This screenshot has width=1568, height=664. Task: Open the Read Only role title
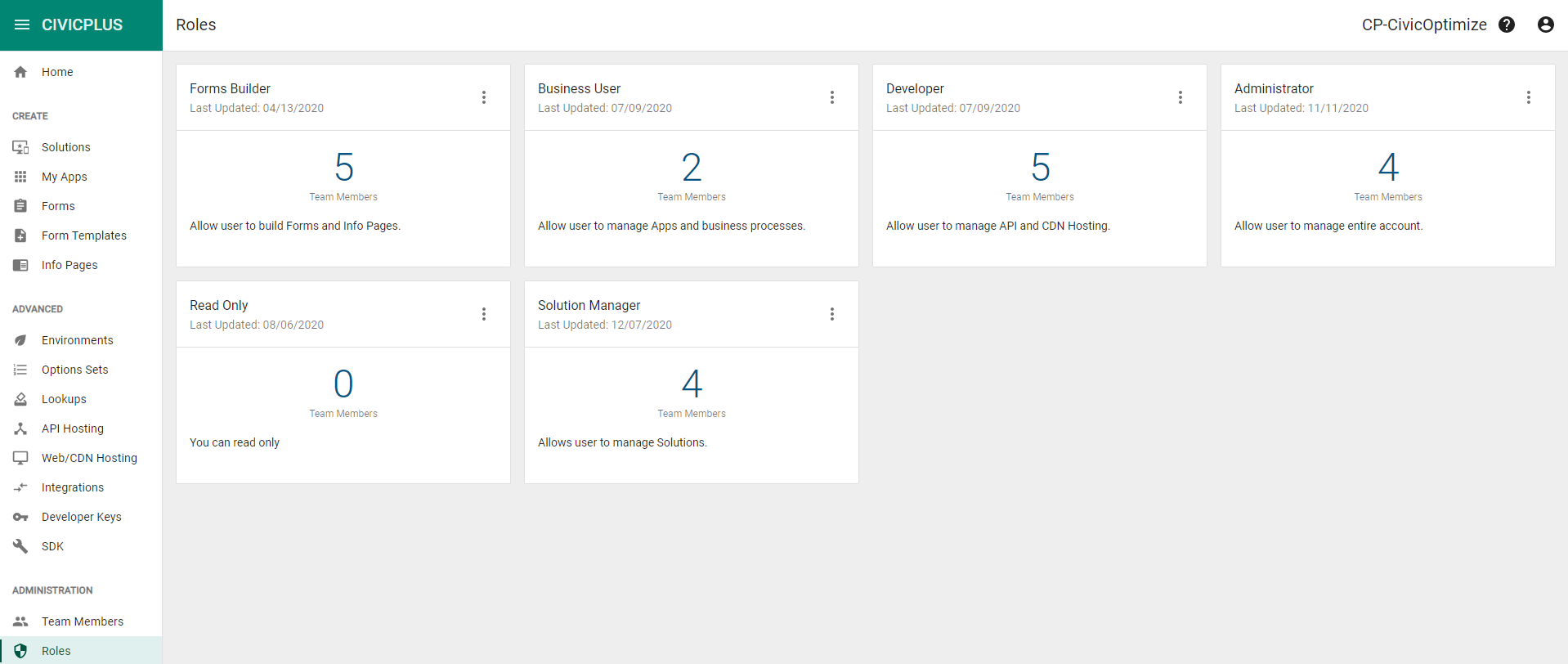(218, 305)
